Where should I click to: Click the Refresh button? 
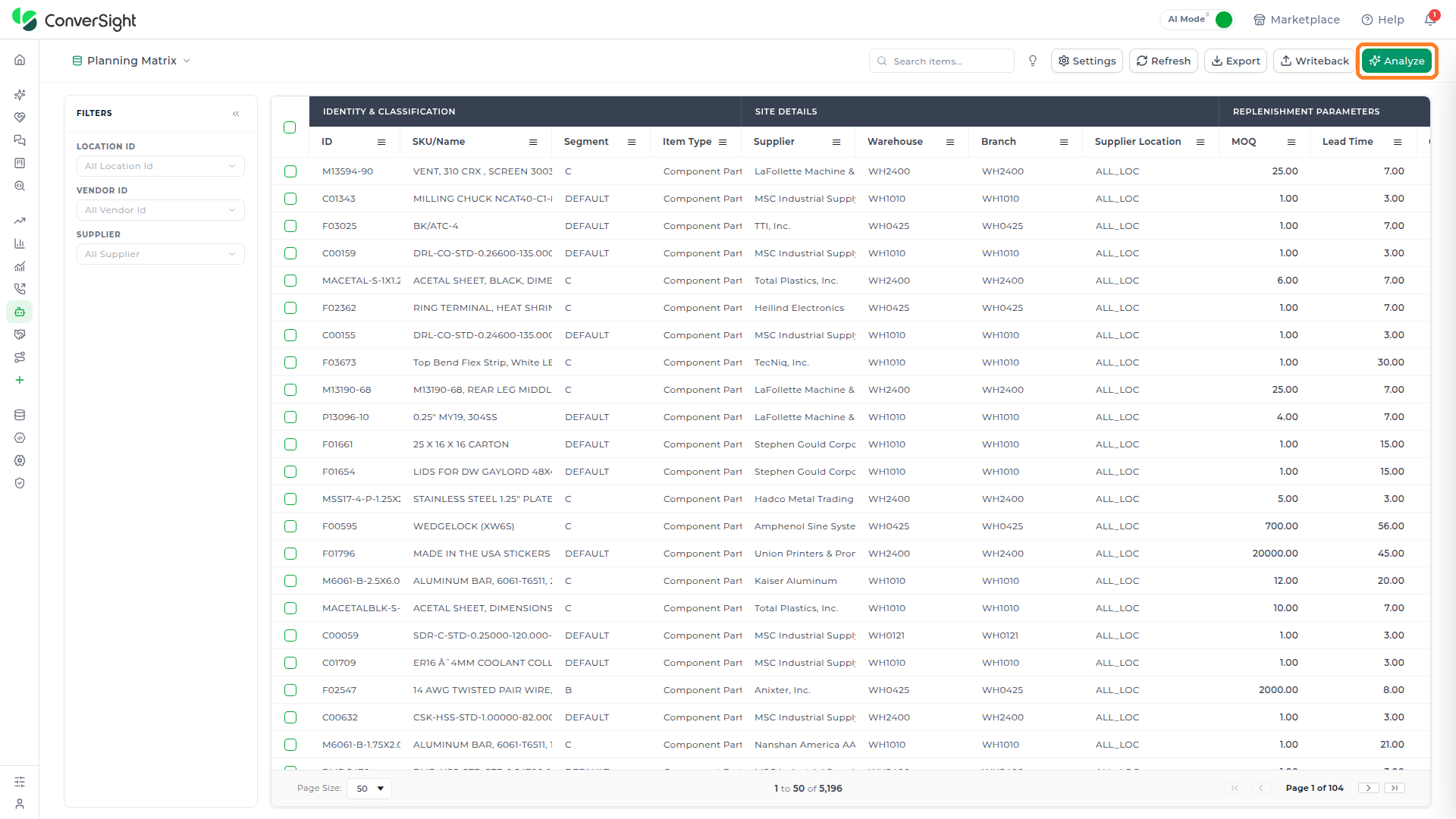coord(1163,61)
